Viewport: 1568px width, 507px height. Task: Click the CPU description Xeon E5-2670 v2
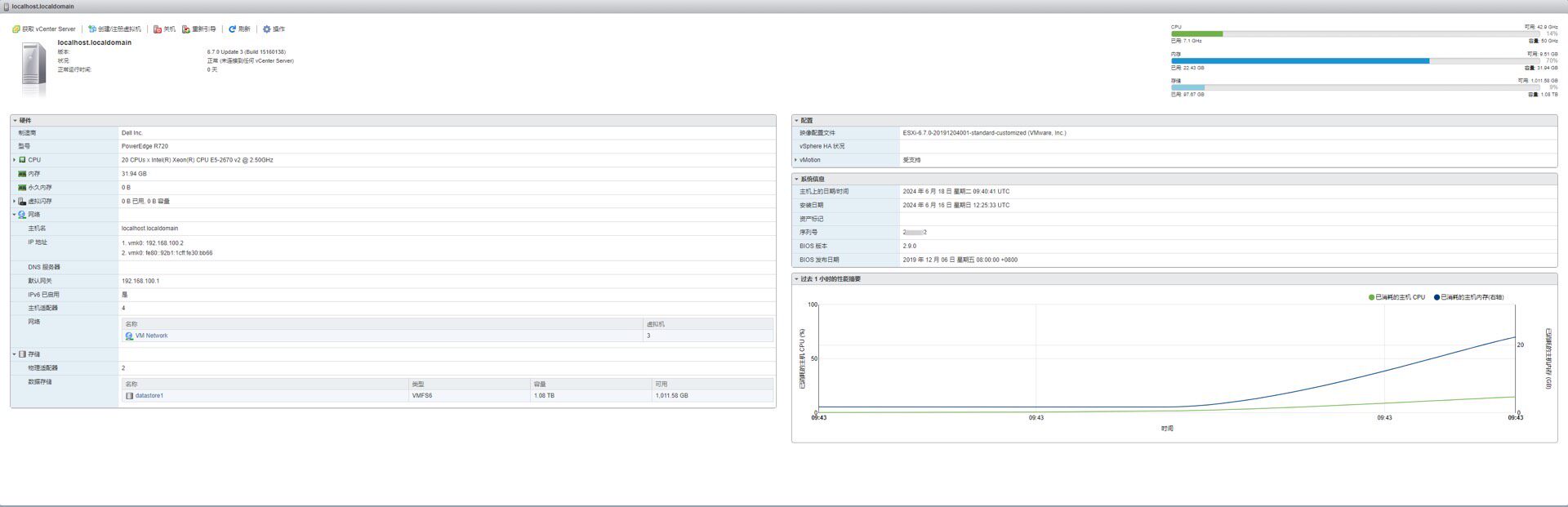(x=198, y=160)
